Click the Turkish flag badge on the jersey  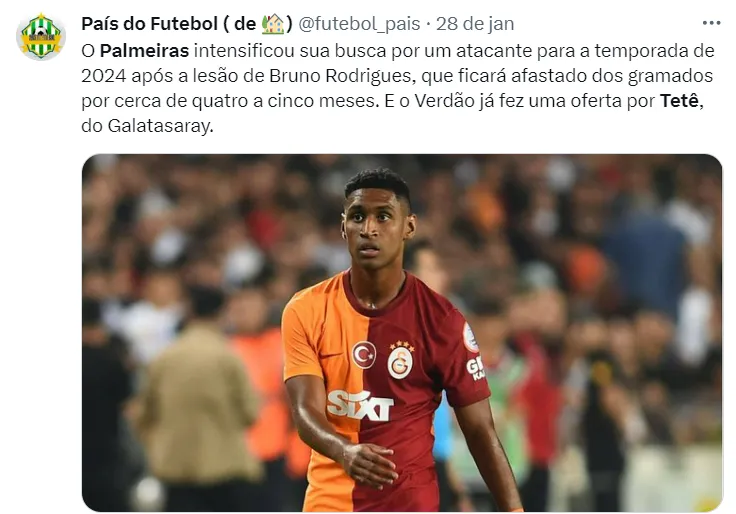(364, 355)
